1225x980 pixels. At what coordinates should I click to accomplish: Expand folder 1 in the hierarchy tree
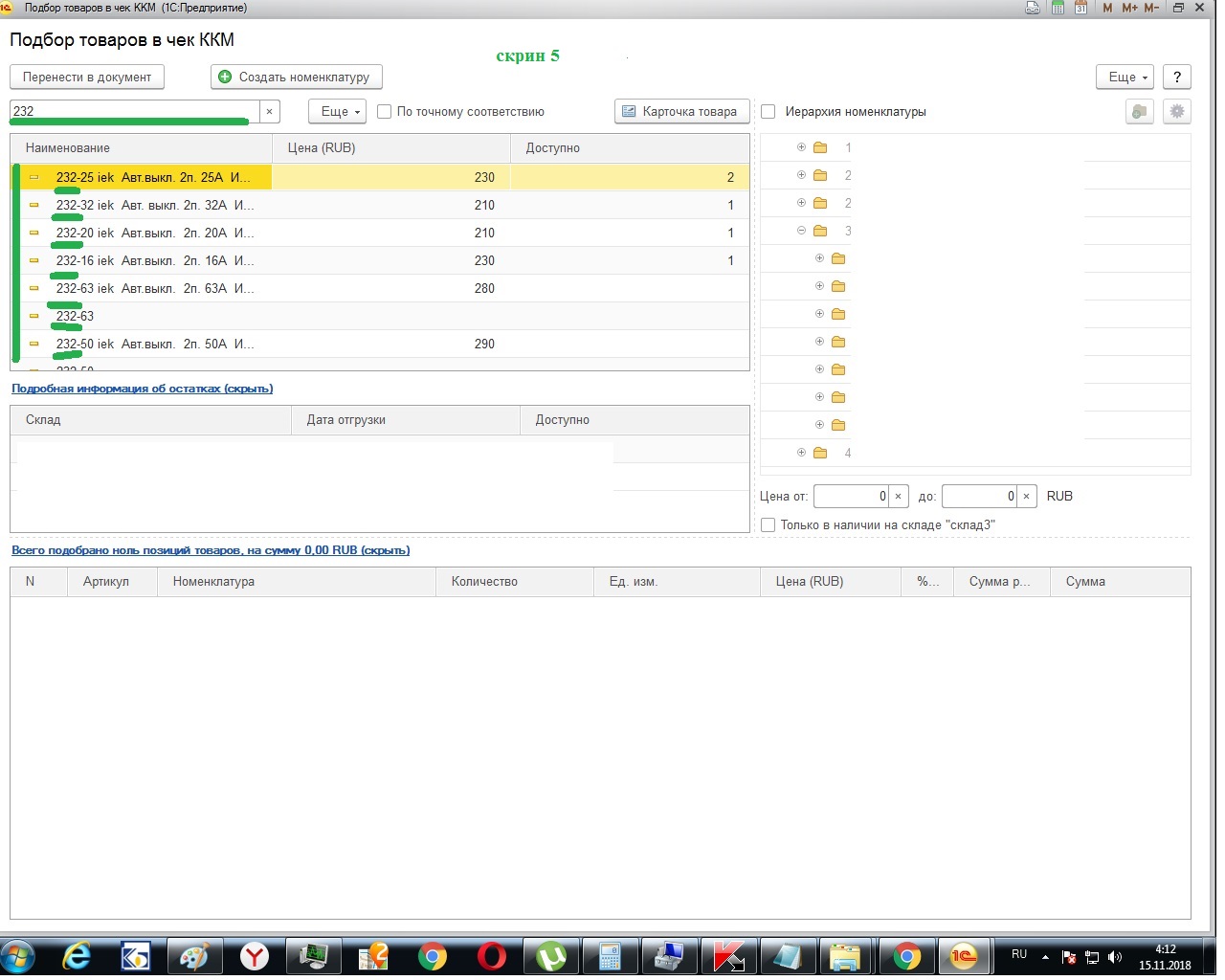[x=801, y=147]
